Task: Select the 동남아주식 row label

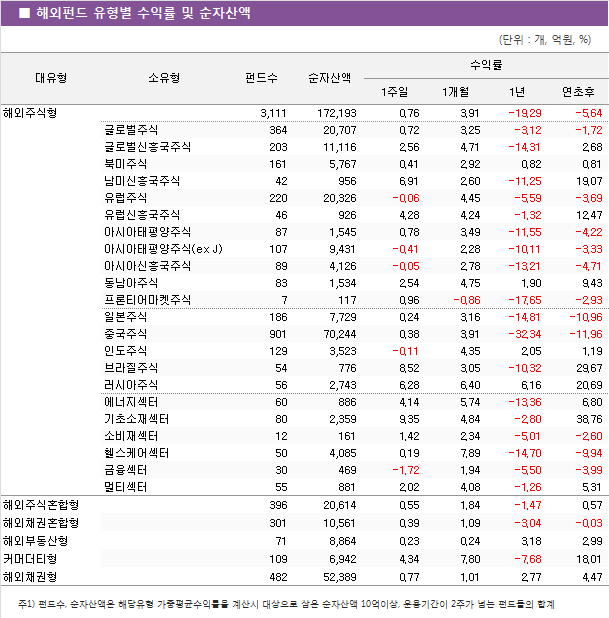Action: pos(131,283)
